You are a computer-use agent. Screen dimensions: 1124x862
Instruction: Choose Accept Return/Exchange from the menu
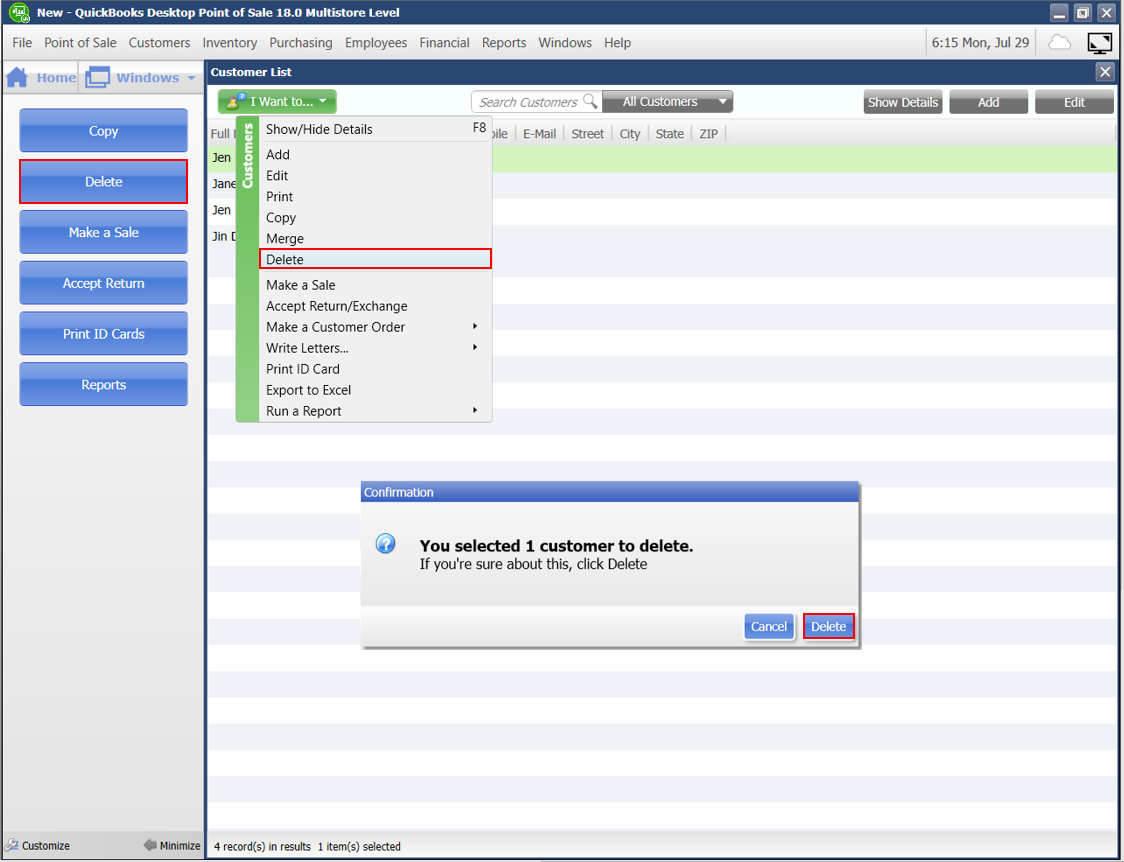375,306
